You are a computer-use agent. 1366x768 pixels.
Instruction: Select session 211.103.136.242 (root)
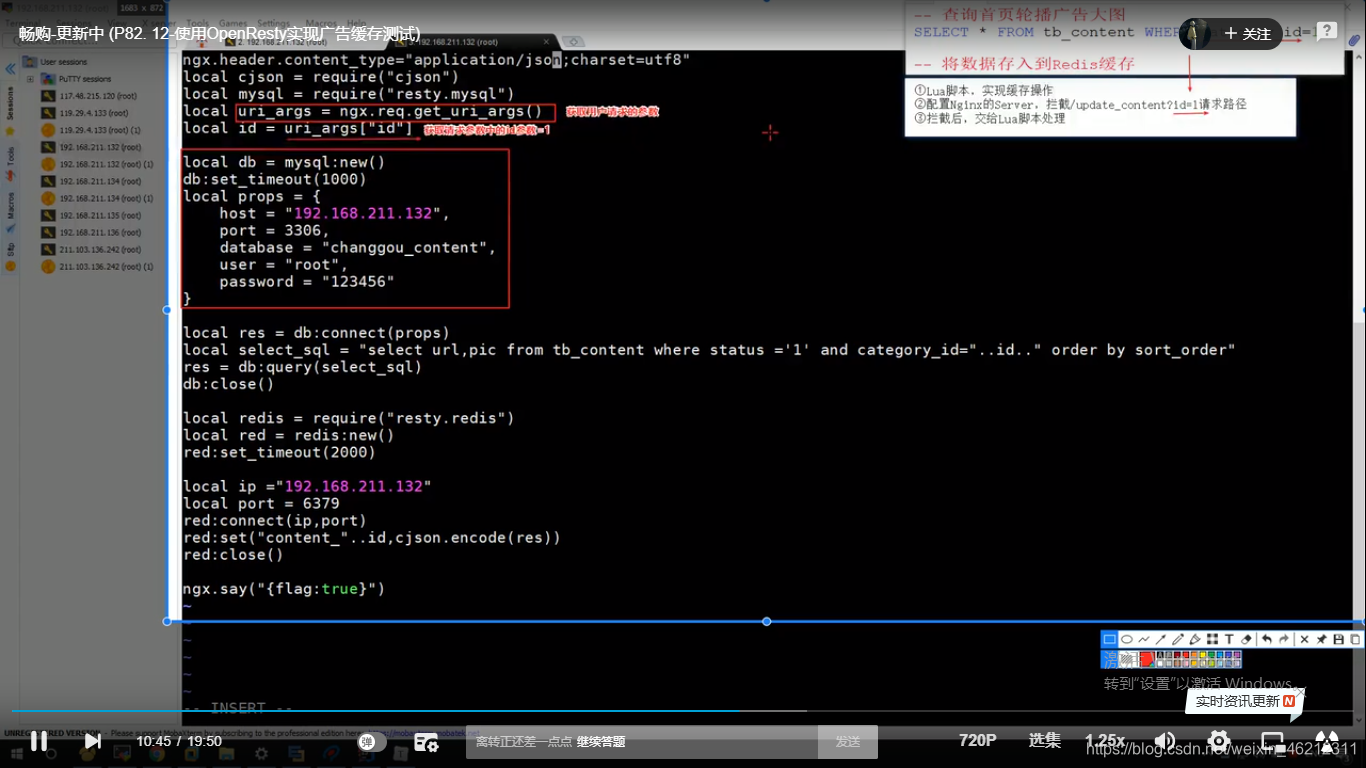(98, 249)
